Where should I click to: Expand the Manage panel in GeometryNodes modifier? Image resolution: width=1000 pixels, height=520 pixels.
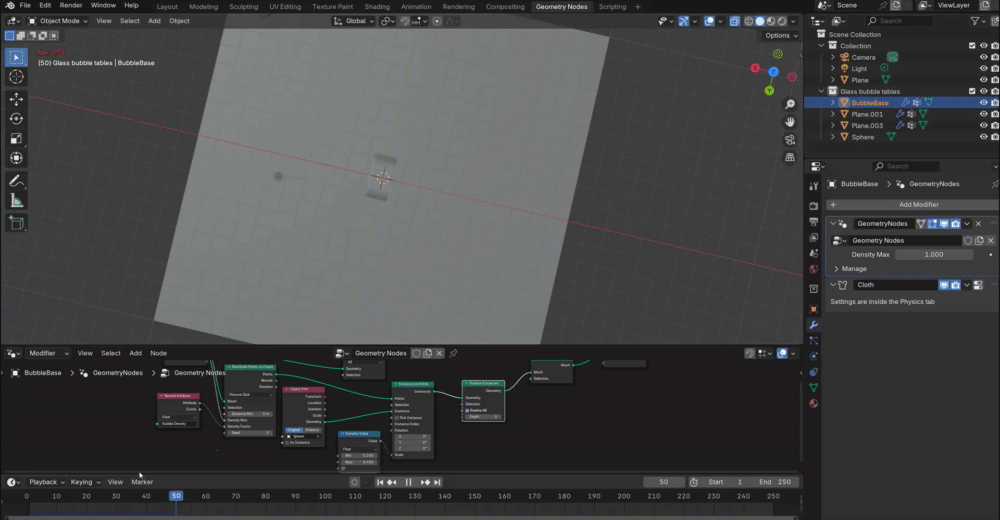click(853, 269)
